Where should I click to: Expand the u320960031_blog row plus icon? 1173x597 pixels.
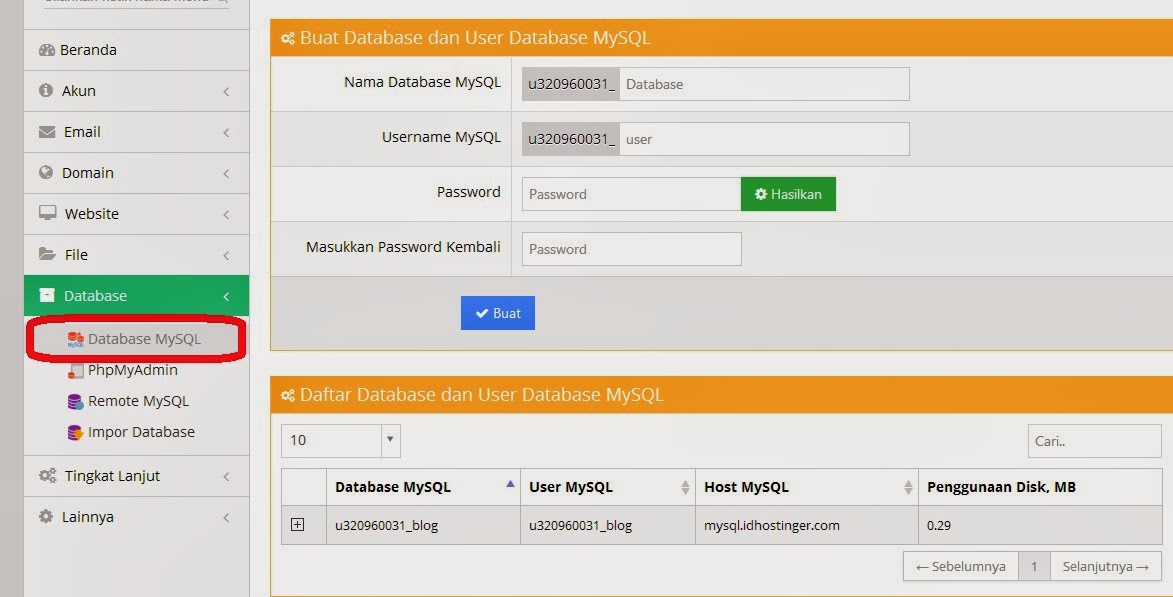click(297, 524)
